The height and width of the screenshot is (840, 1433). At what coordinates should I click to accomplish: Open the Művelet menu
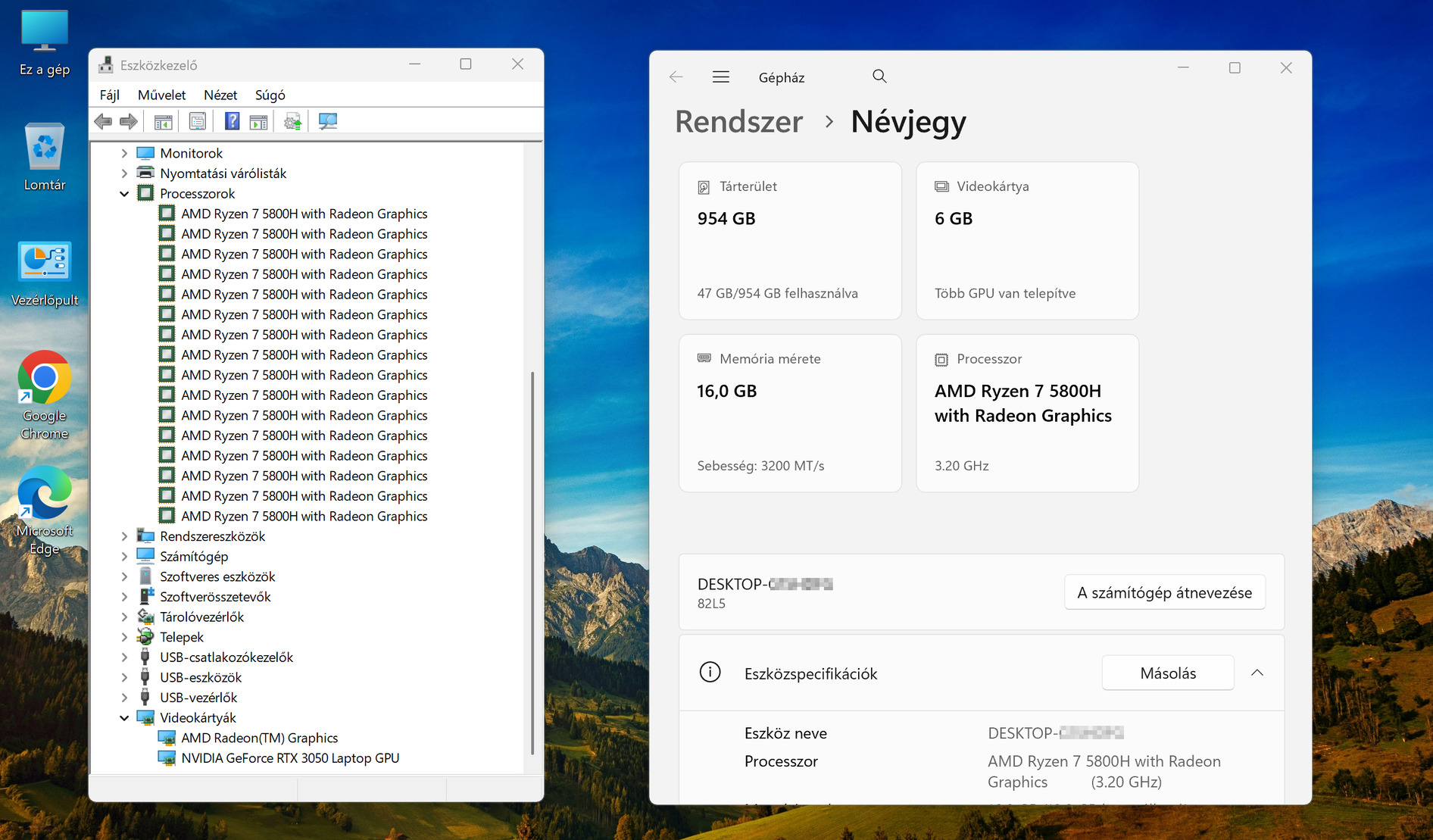click(162, 95)
